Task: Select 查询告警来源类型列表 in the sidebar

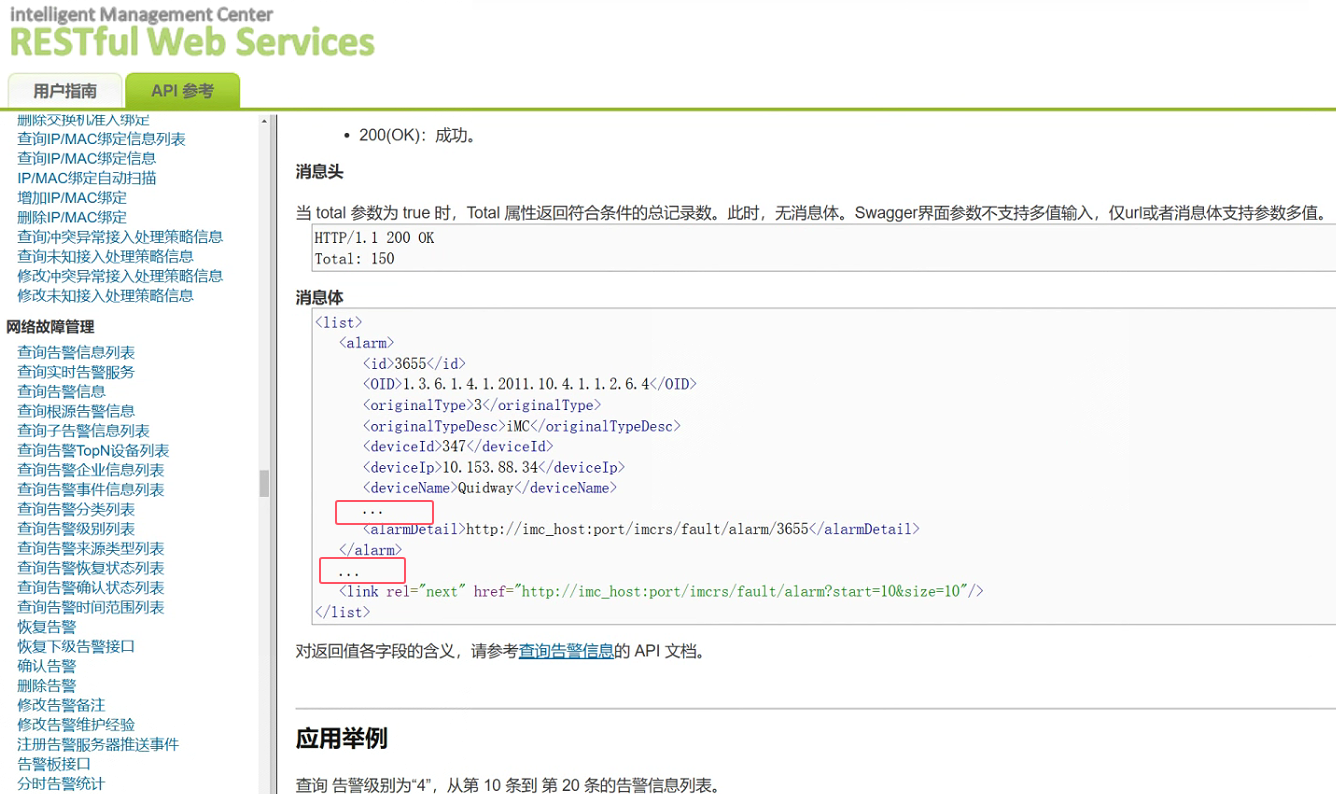Action: click(91, 548)
